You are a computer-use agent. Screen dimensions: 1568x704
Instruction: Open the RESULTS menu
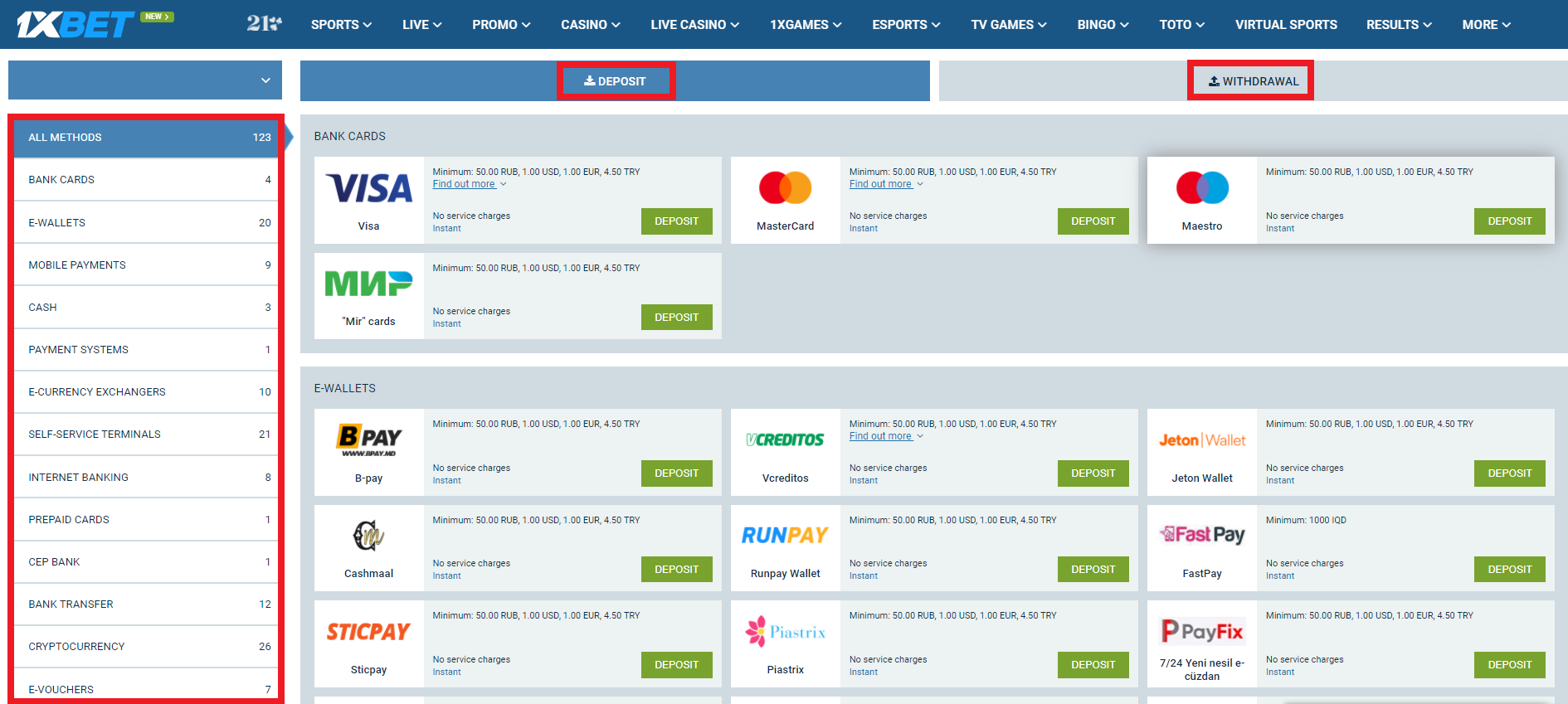(x=1399, y=25)
